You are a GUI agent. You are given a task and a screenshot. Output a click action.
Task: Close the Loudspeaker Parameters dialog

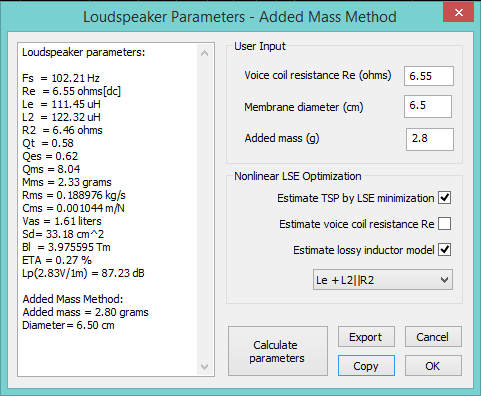[x=458, y=13]
